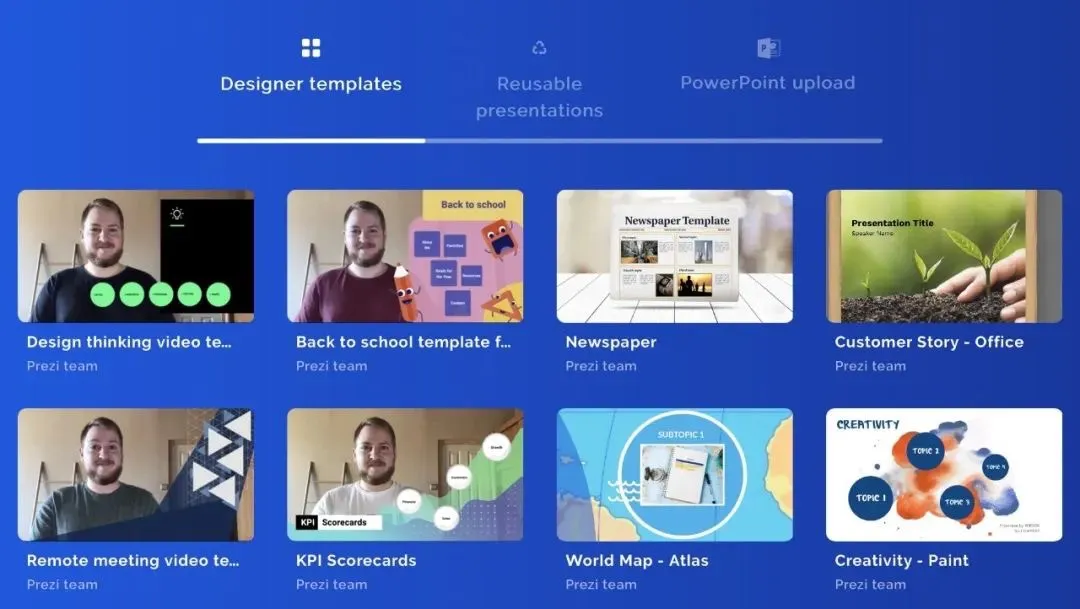Click the Designer templates grid icon
This screenshot has height=609, width=1080.
click(x=311, y=48)
